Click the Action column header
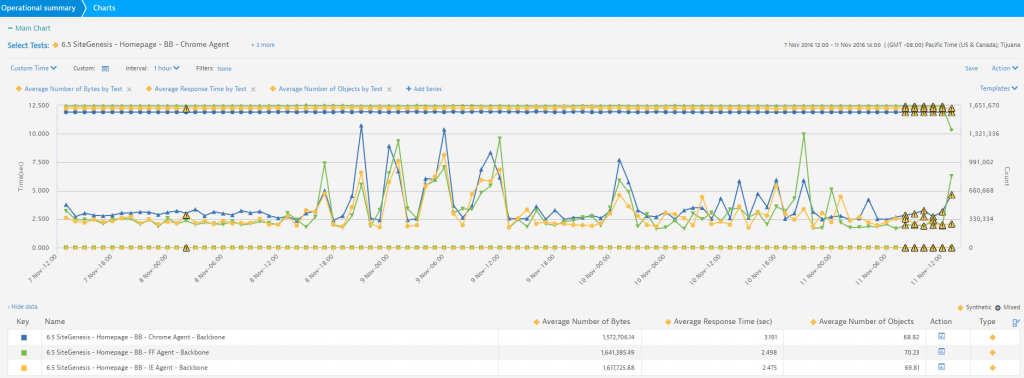 (x=941, y=322)
